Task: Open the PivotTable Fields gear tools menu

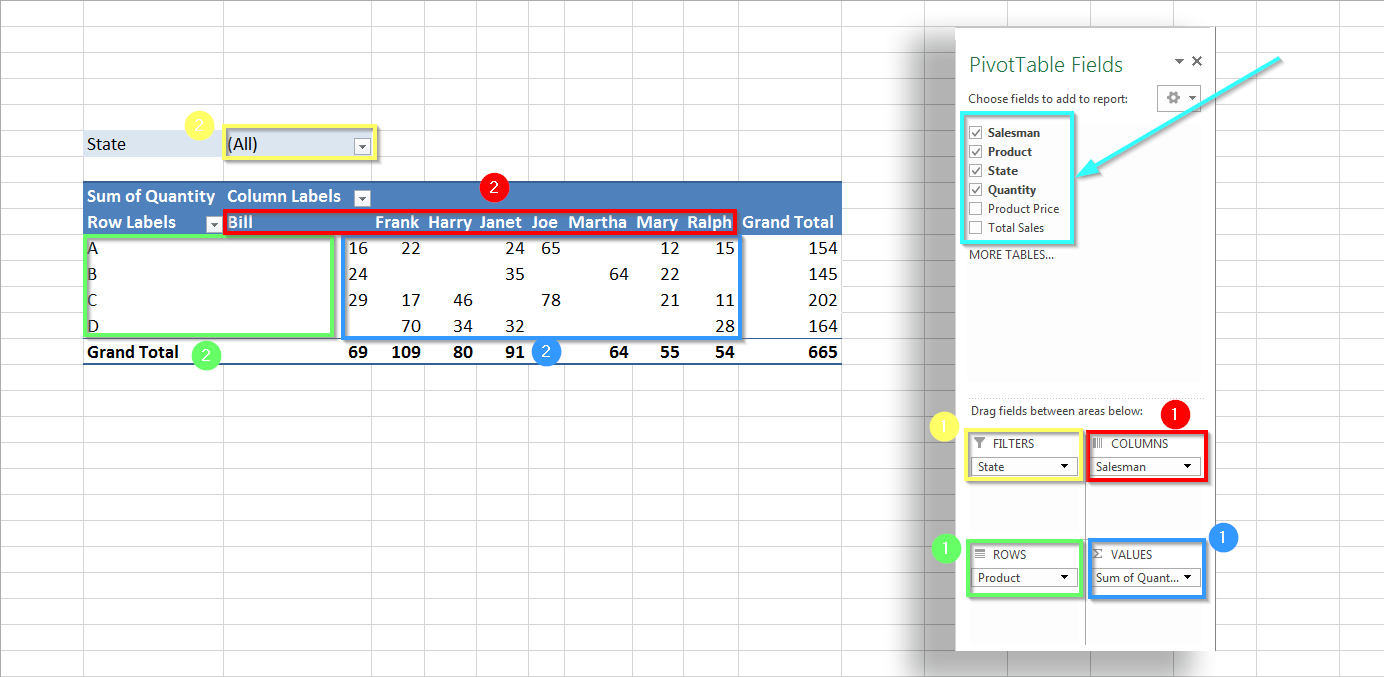Action: pos(1178,98)
